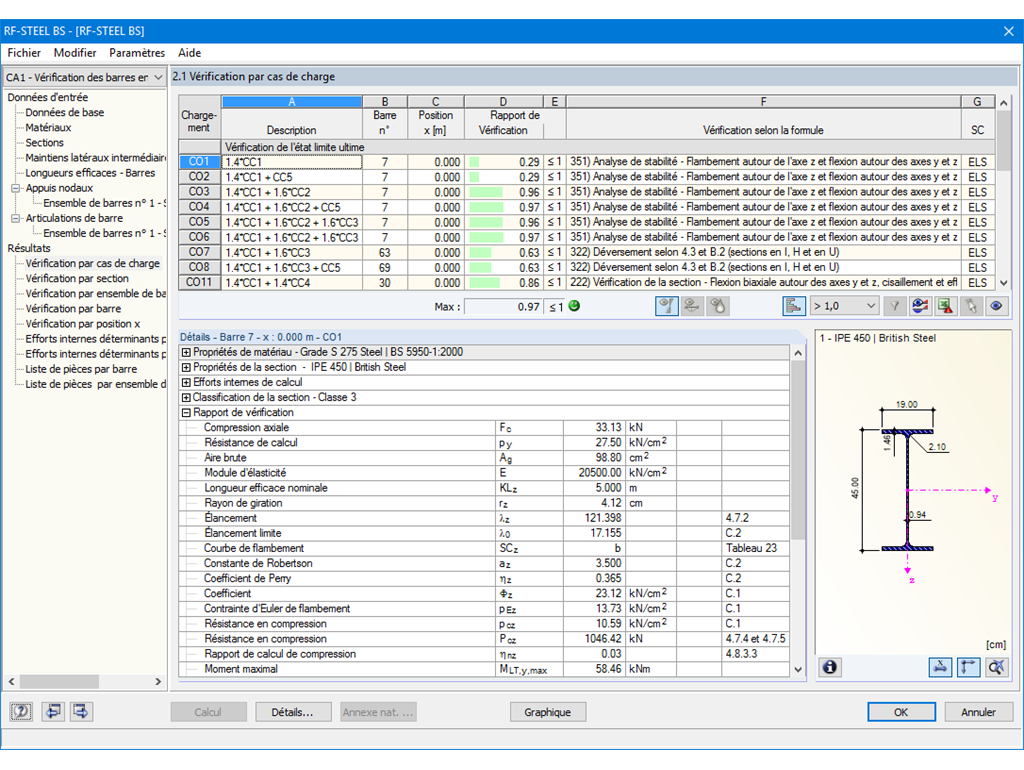
Task: Toggle member results view icon beside Max value
Action: pos(667,306)
